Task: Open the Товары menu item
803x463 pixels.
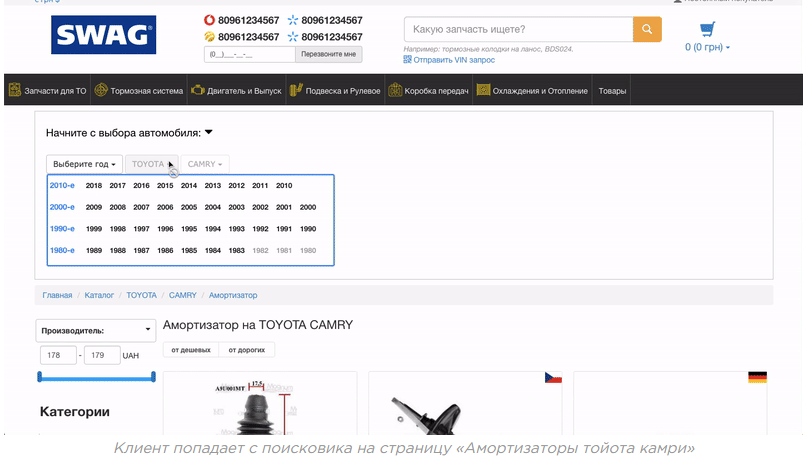Action: point(612,90)
